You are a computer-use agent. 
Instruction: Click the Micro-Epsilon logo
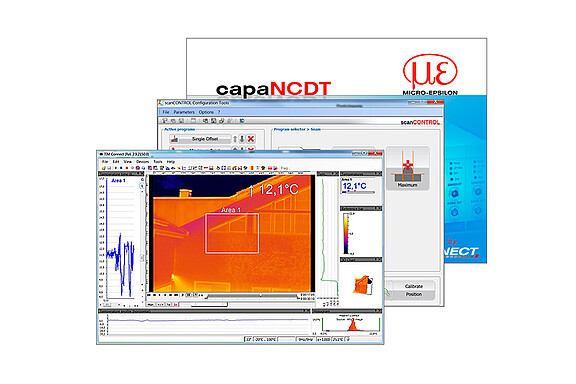click(x=430, y=75)
